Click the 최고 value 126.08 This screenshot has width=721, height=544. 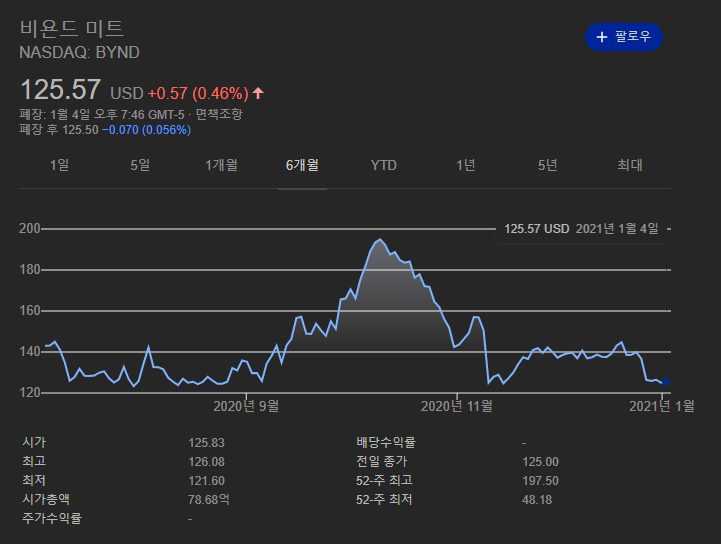206,462
